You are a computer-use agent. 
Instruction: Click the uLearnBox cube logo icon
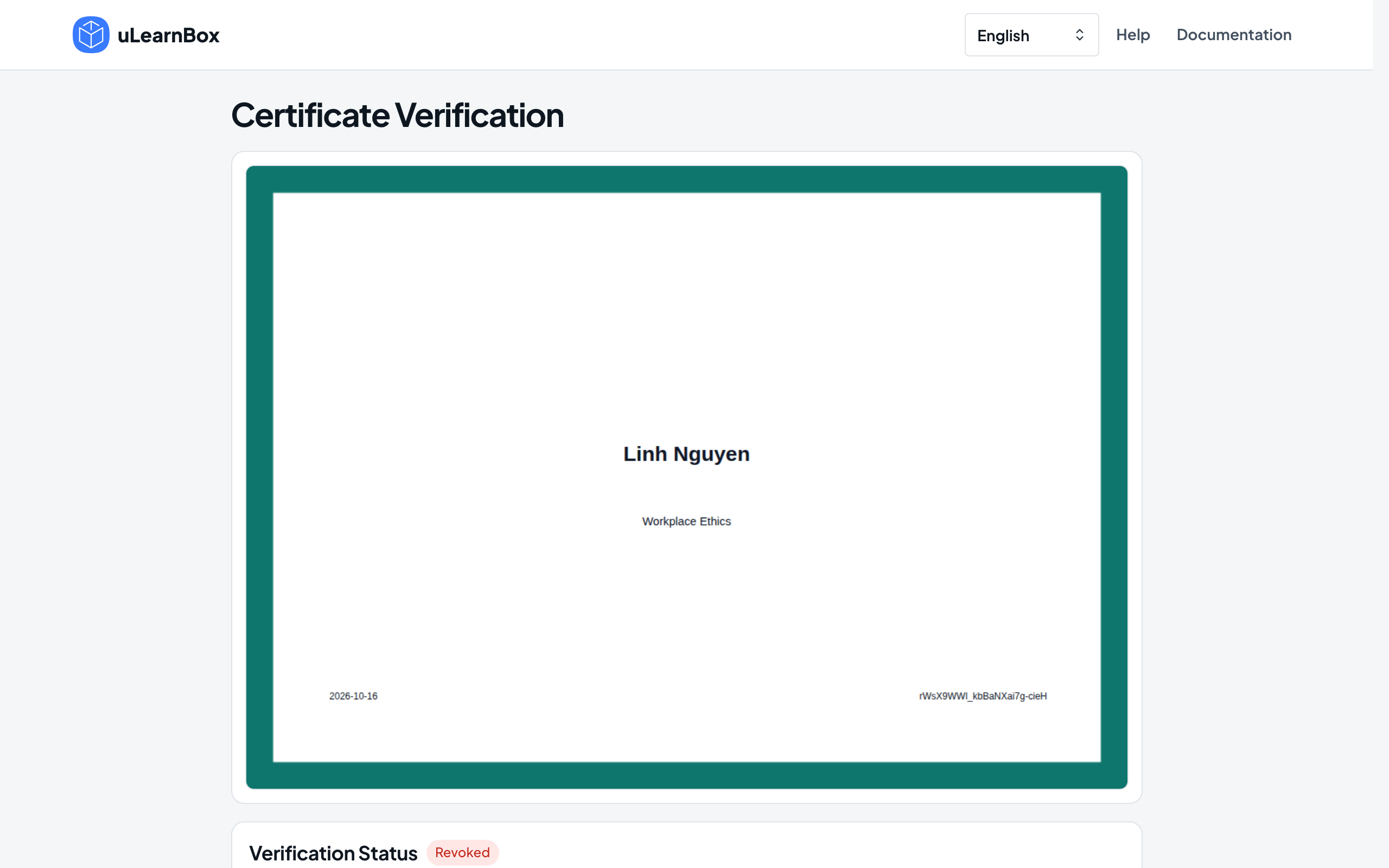click(x=91, y=35)
